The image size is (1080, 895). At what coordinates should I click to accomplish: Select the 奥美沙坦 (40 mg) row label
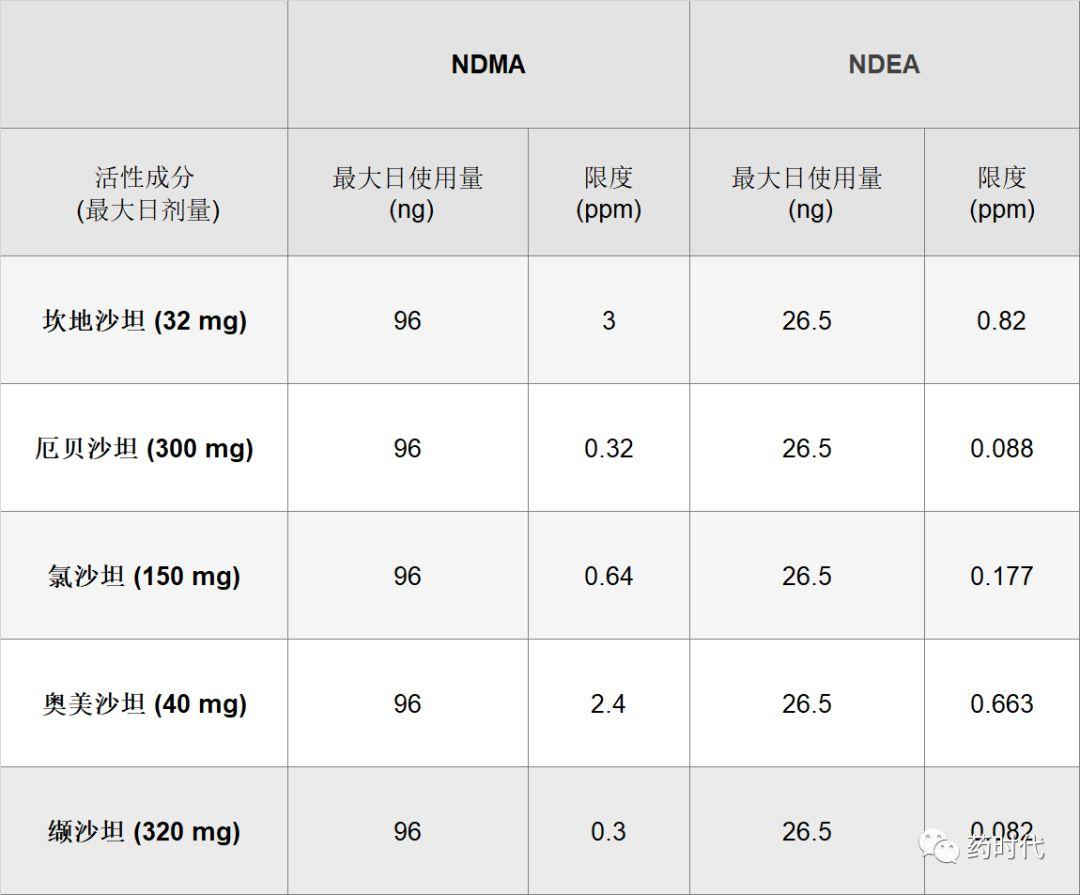point(144,703)
